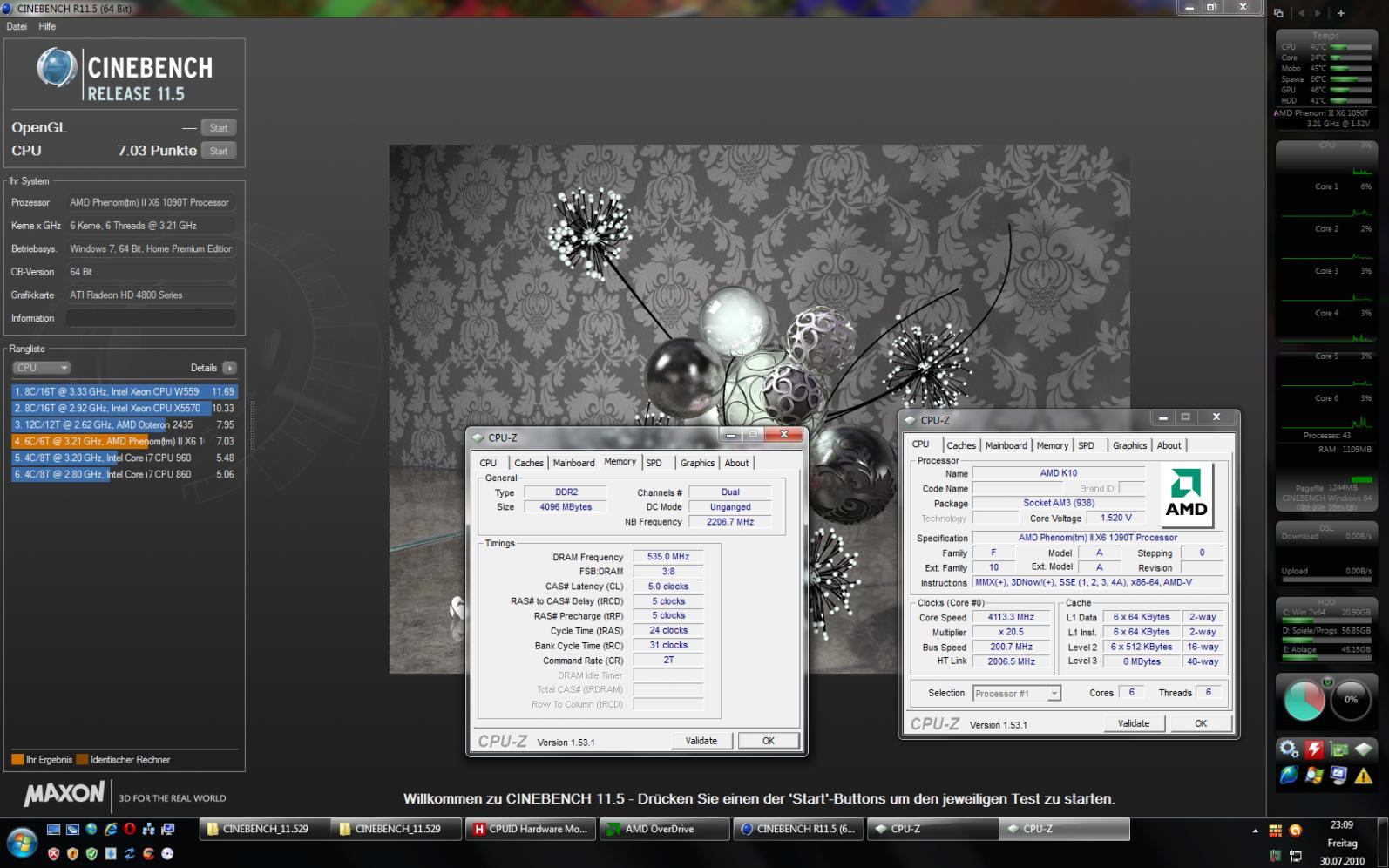
Task: Start the OpenGL benchmark
Action: pyautogui.click(x=219, y=128)
